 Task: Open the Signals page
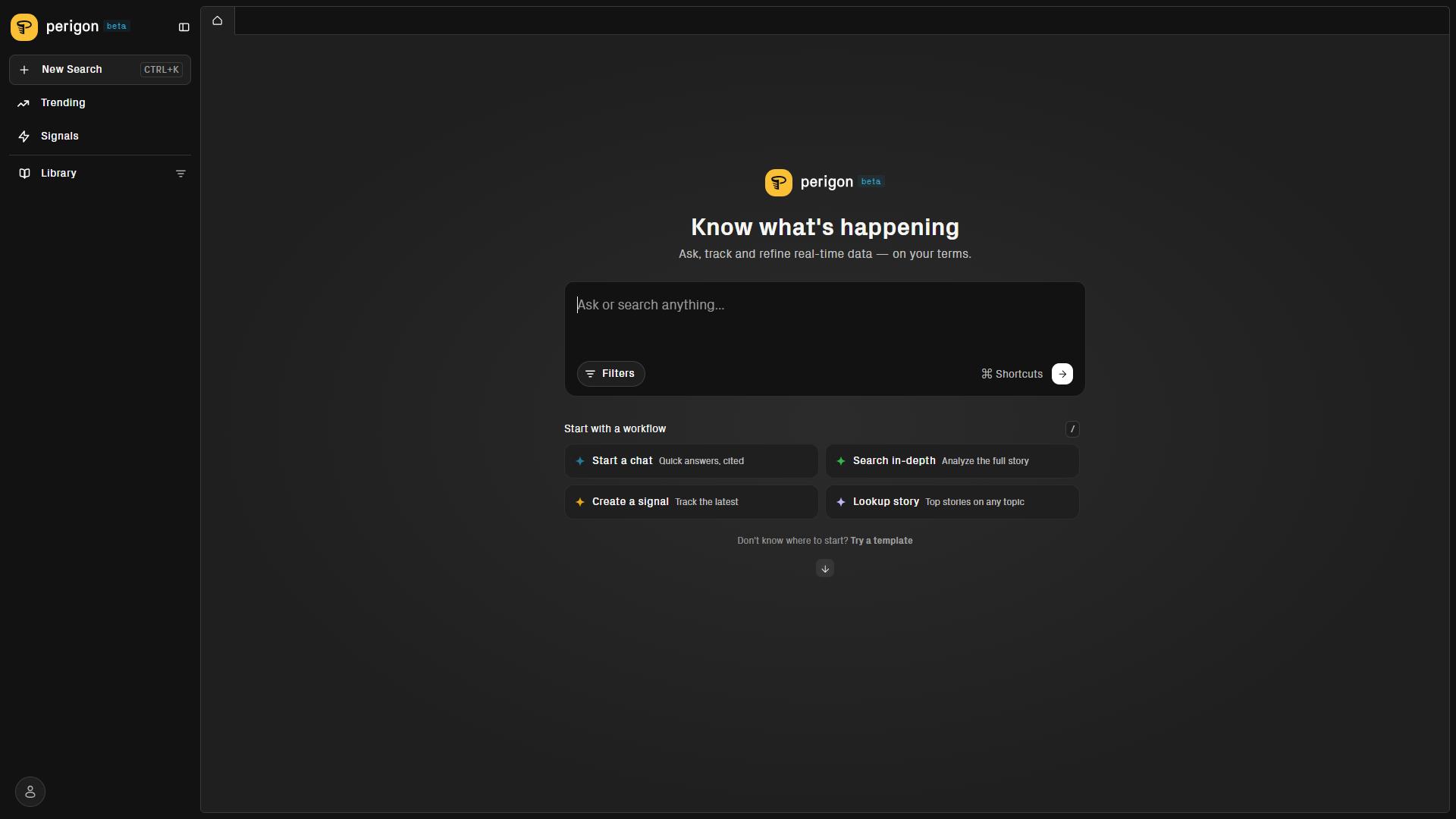pos(100,136)
